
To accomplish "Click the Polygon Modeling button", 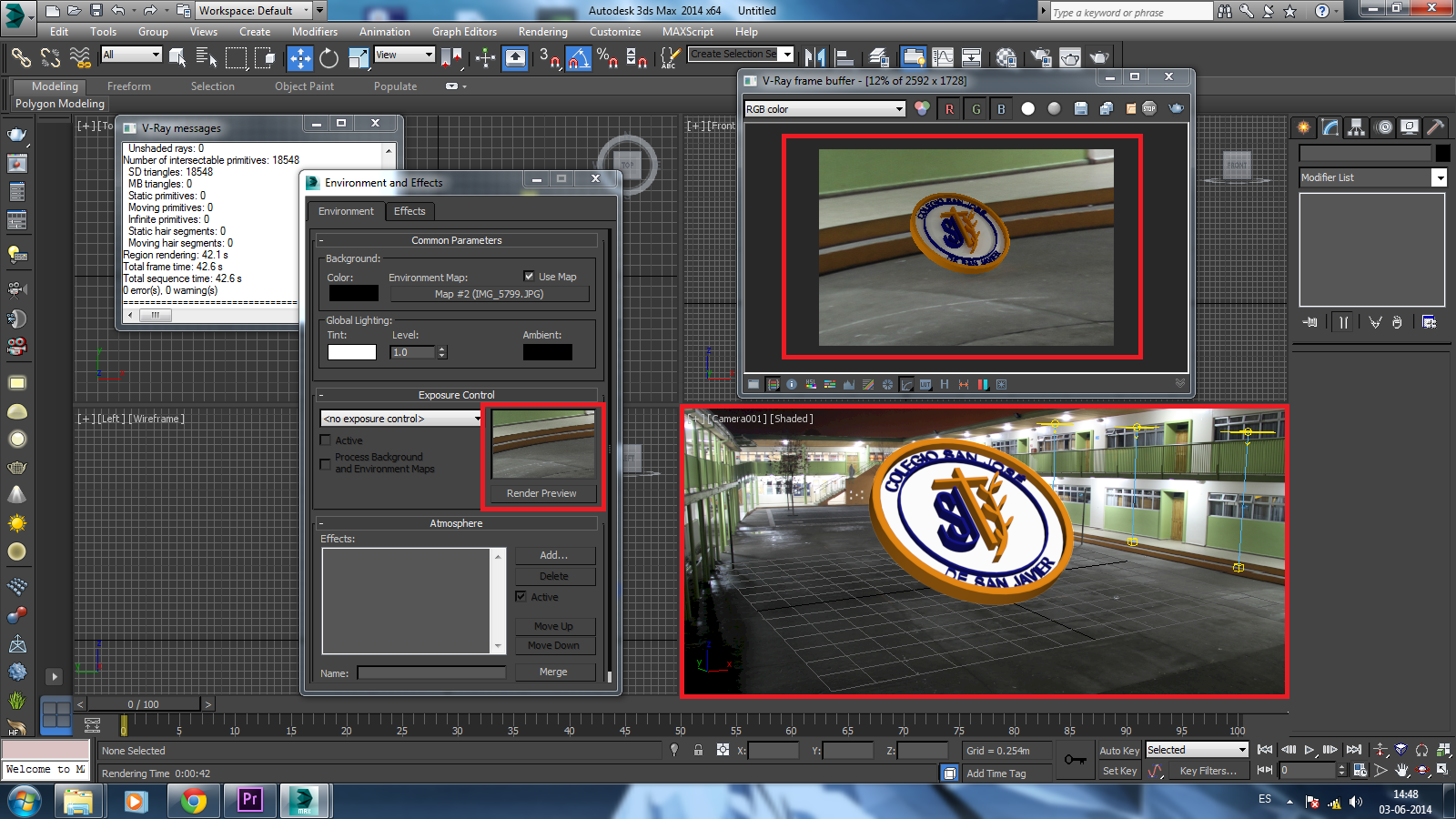I will point(60,104).
